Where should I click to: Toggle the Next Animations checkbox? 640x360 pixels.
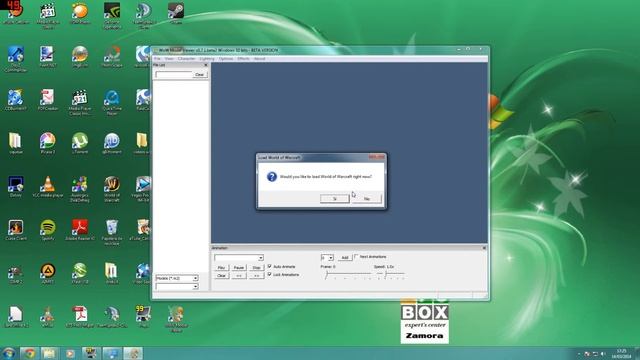(x=356, y=256)
